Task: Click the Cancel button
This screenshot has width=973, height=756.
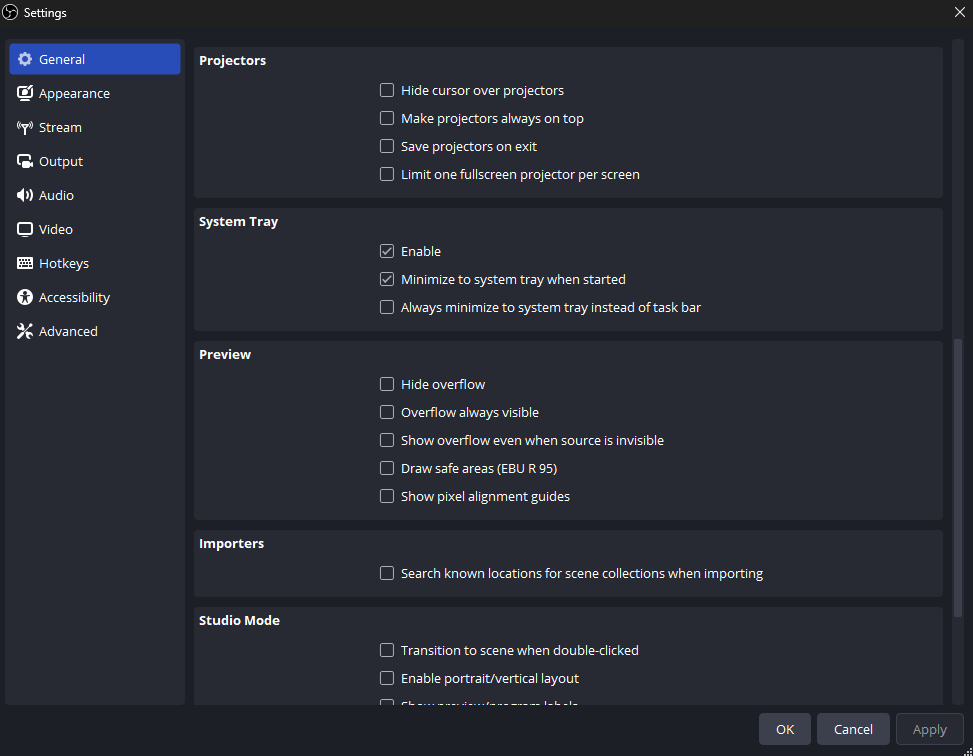Action: tap(853, 729)
